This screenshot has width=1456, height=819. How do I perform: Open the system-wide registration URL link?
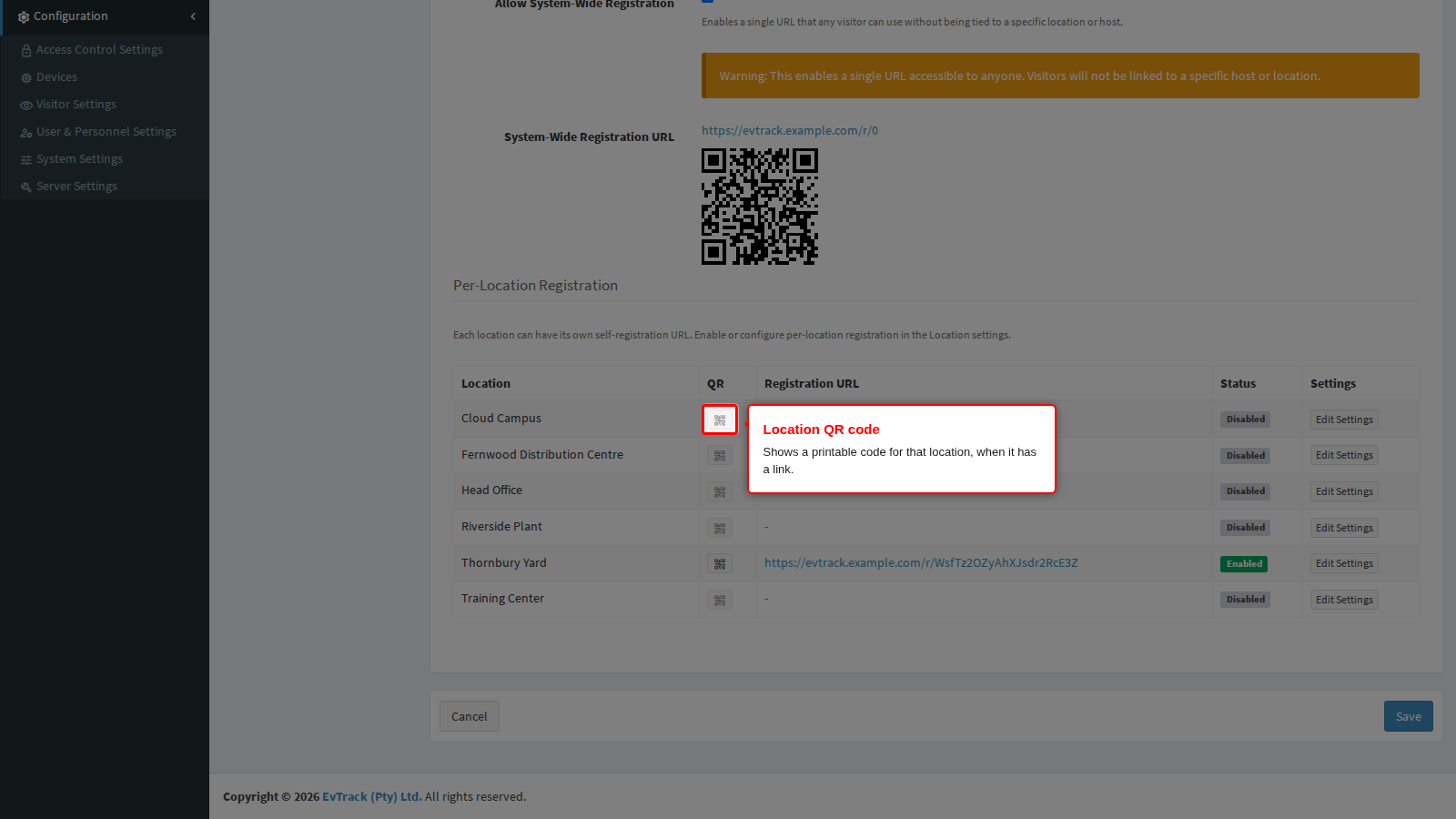tap(790, 130)
